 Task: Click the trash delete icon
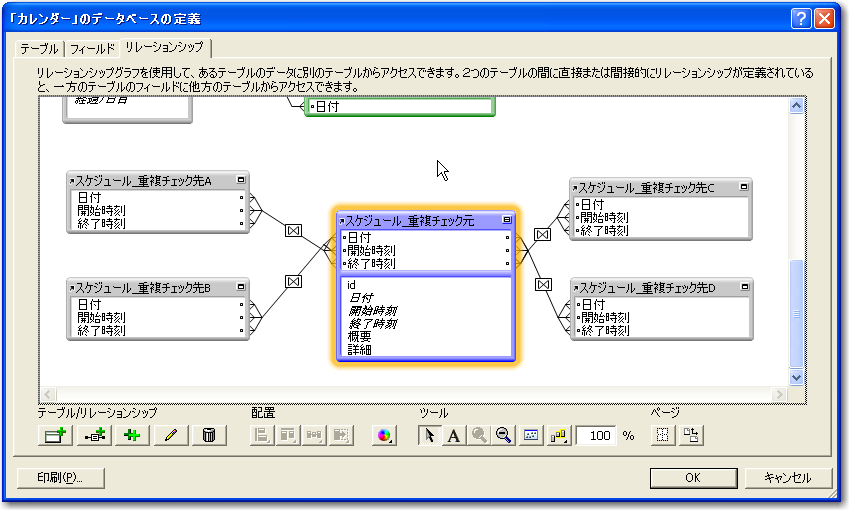[x=208, y=435]
